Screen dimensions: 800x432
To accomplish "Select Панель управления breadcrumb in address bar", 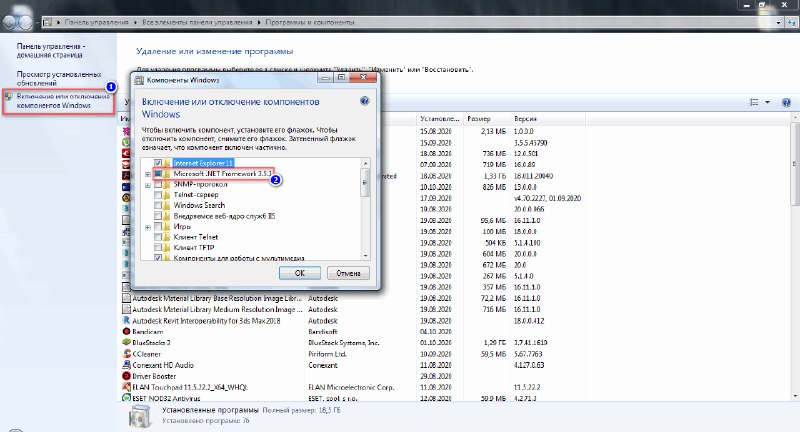I will [96, 22].
